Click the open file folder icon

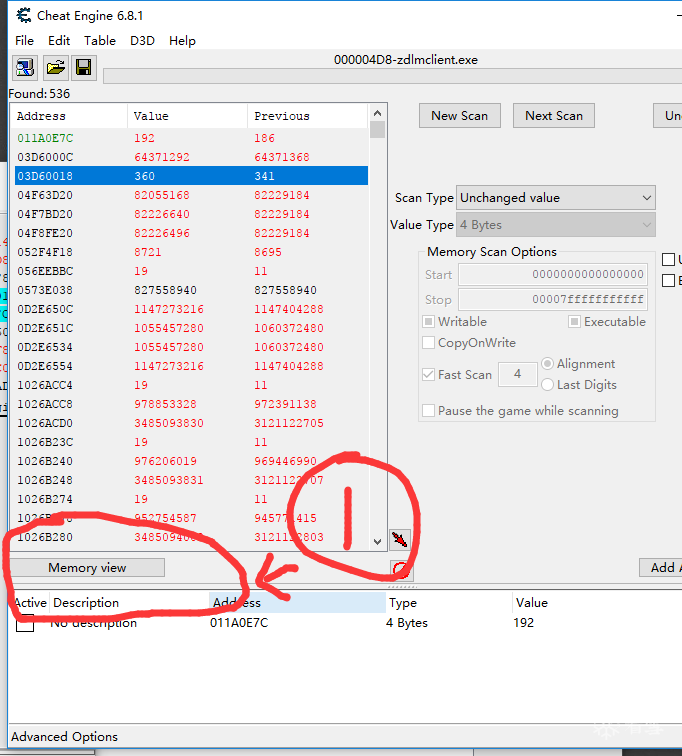(x=55, y=68)
